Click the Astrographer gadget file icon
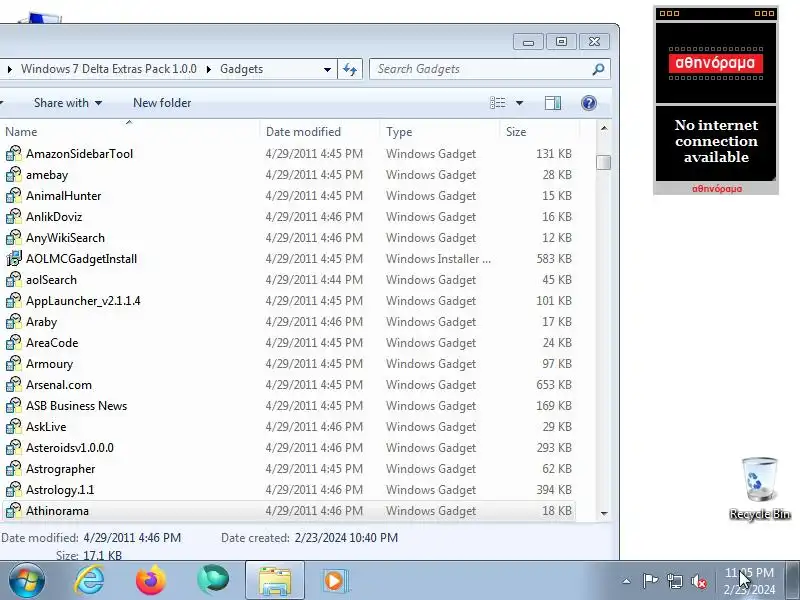Screen dimensions: 800x600 [14, 468]
